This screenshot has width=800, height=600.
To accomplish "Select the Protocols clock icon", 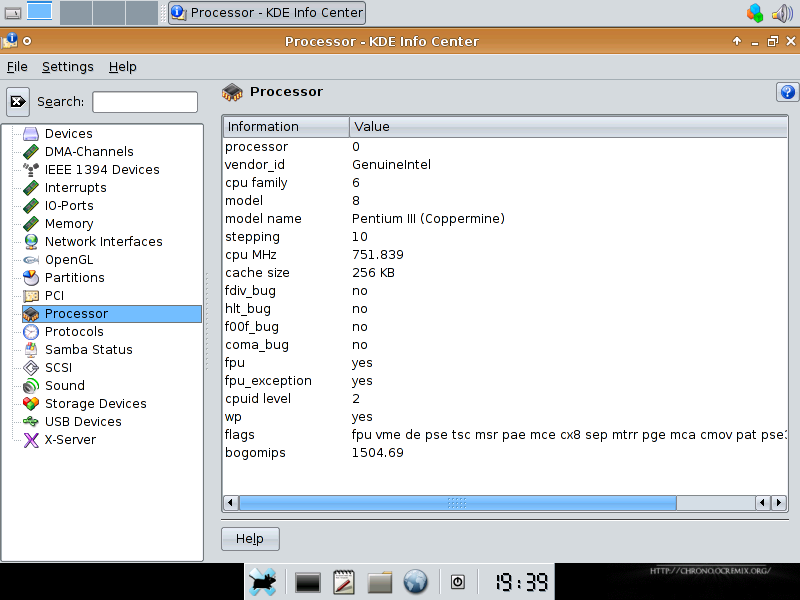I will [x=31, y=332].
